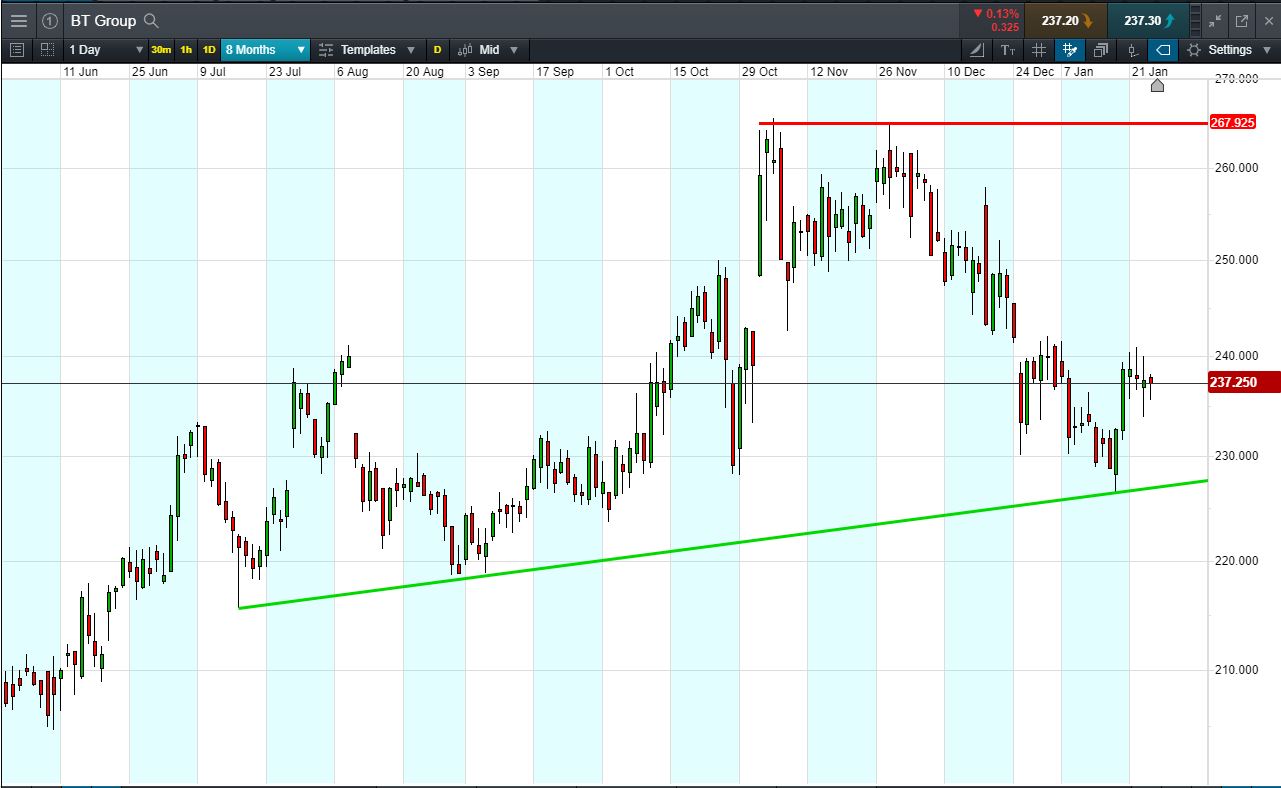Switch to the 30m interval shortcut
This screenshot has width=1281, height=788.
161,50
